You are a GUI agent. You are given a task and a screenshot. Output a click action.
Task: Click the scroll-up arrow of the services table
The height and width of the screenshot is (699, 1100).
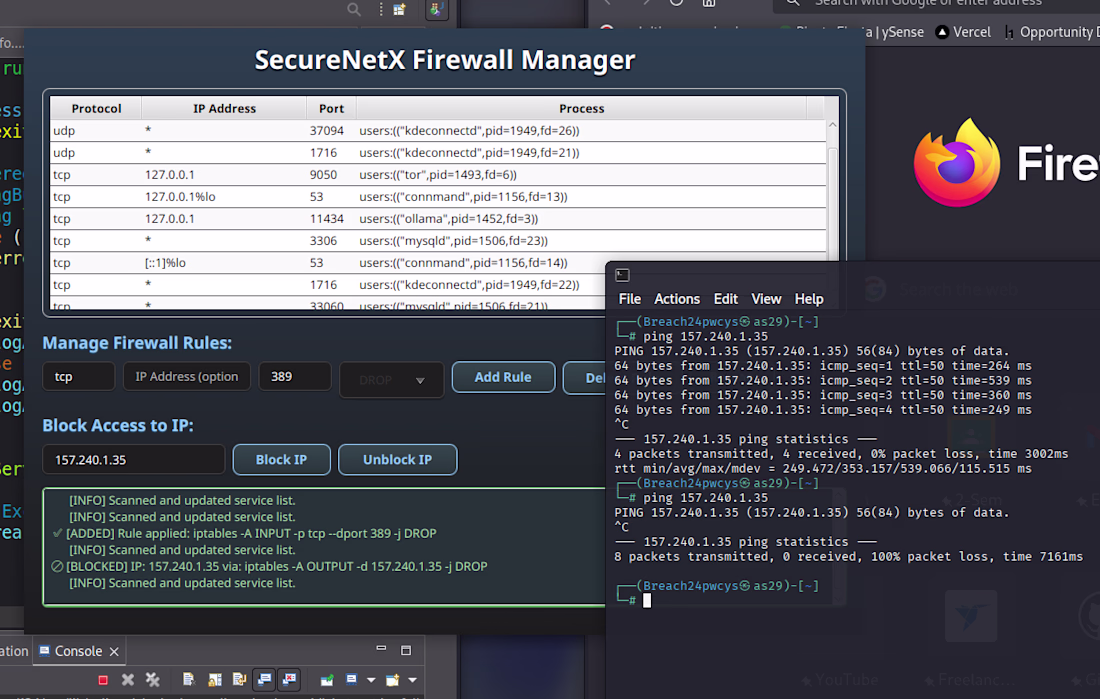coord(833,125)
